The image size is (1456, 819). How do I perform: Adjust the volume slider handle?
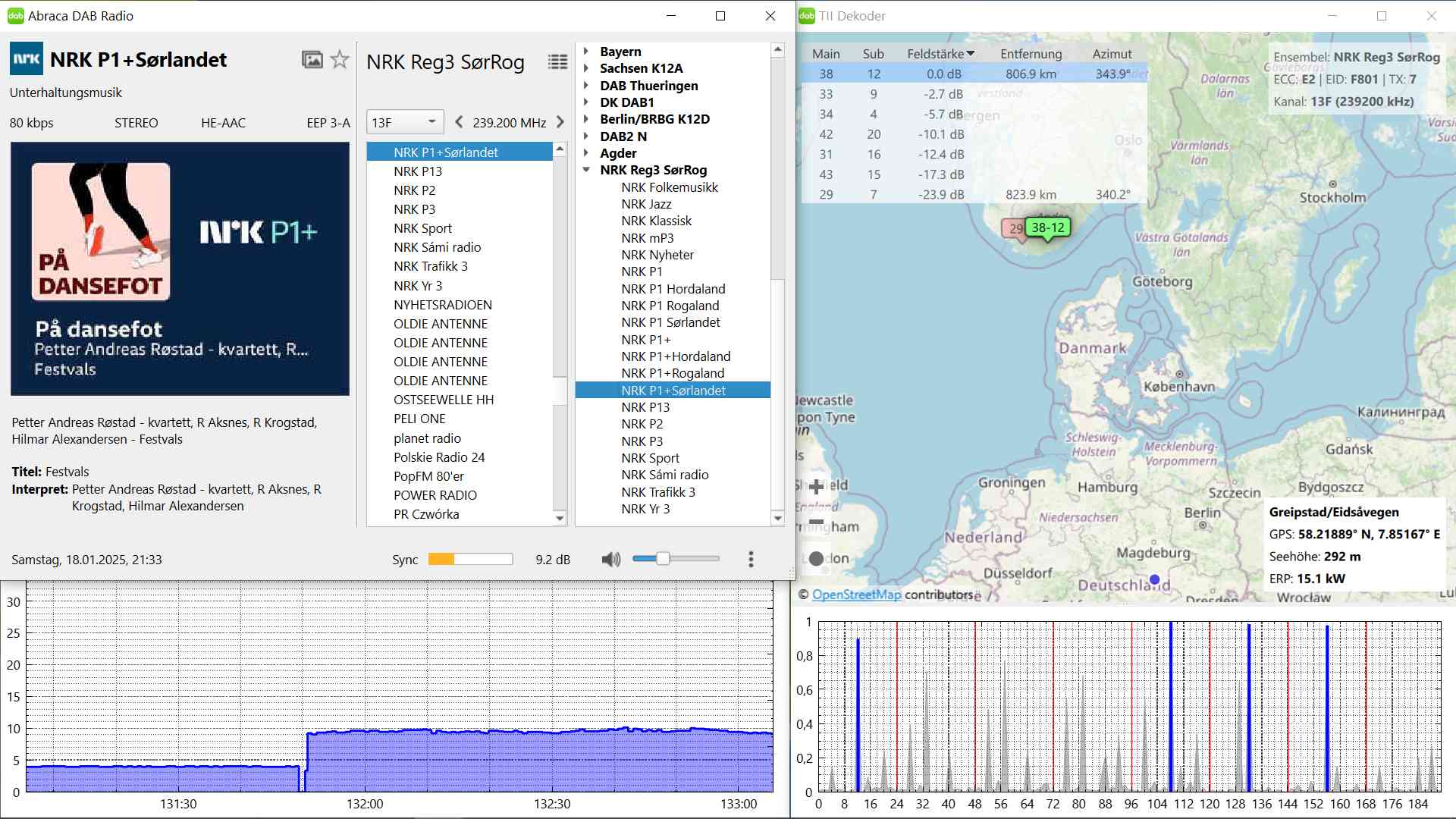[x=663, y=559]
